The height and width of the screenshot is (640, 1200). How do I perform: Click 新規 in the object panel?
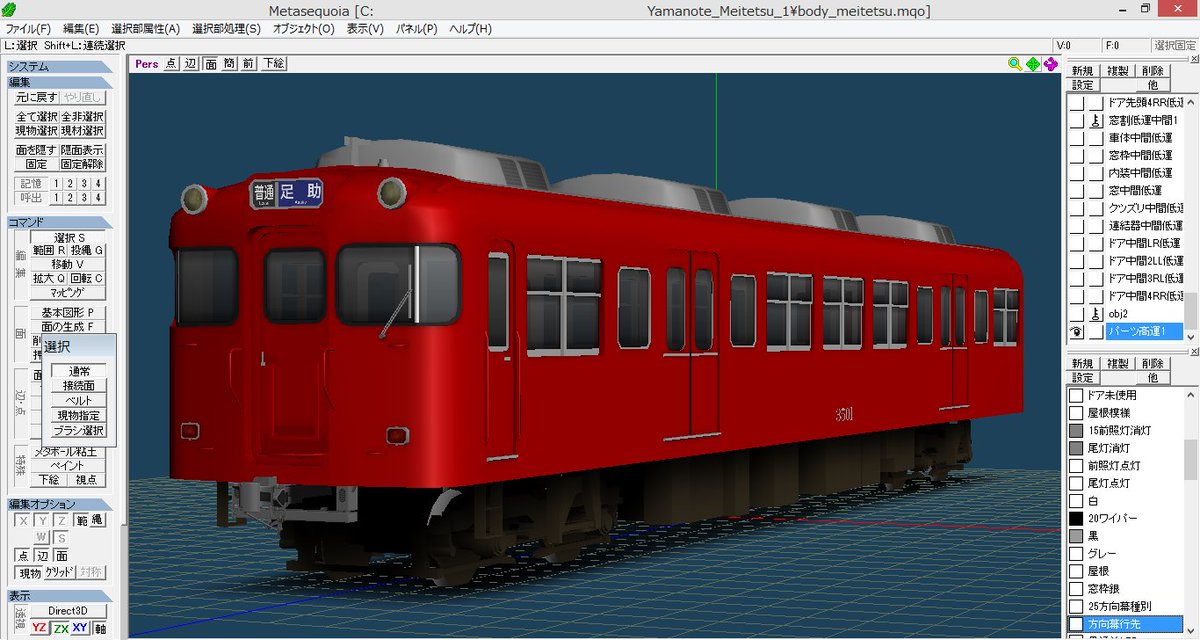click(x=1082, y=71)
